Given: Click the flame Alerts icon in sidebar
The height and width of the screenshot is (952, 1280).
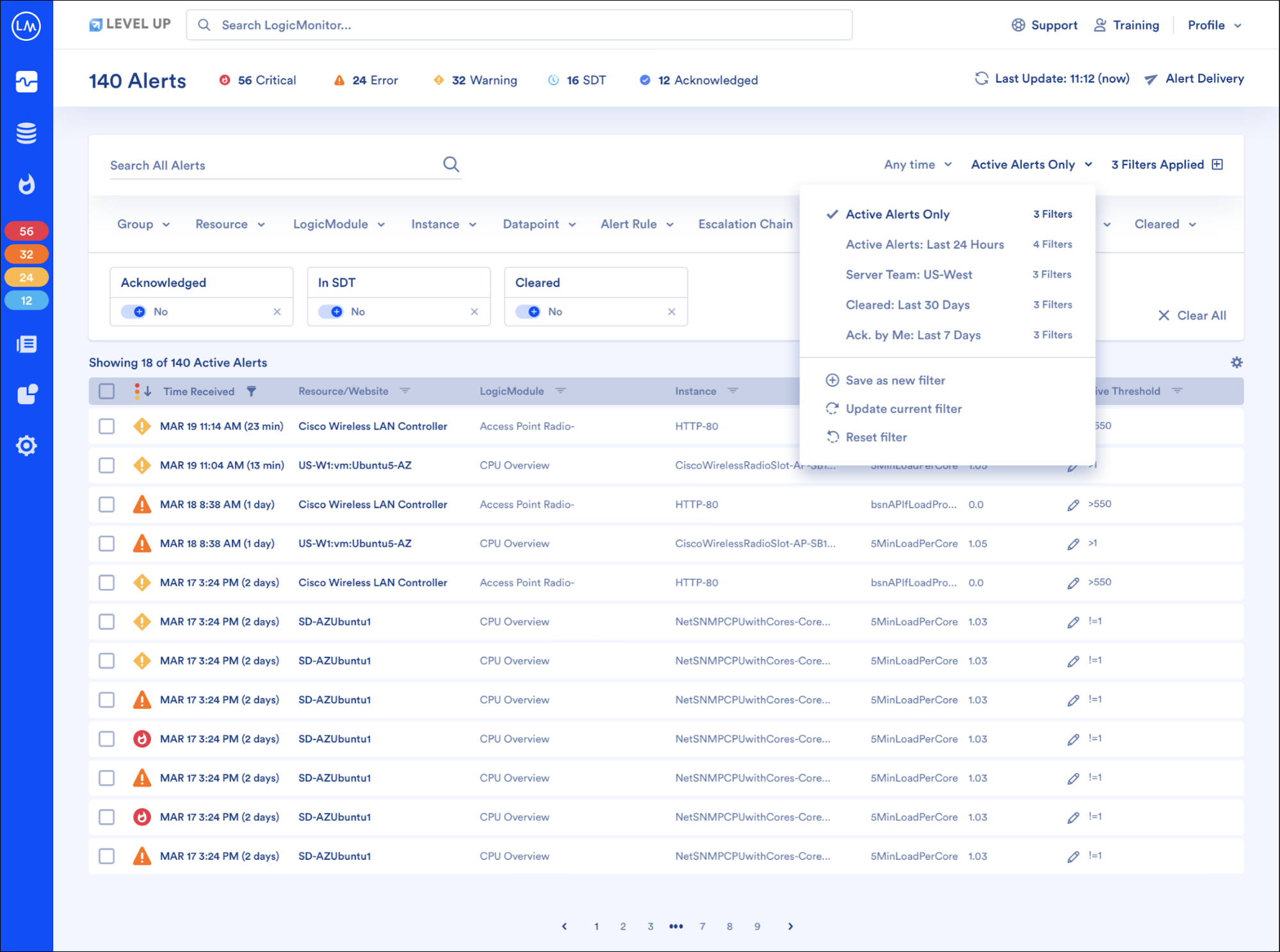Looking at the screenshot, I should click(26, 184).
